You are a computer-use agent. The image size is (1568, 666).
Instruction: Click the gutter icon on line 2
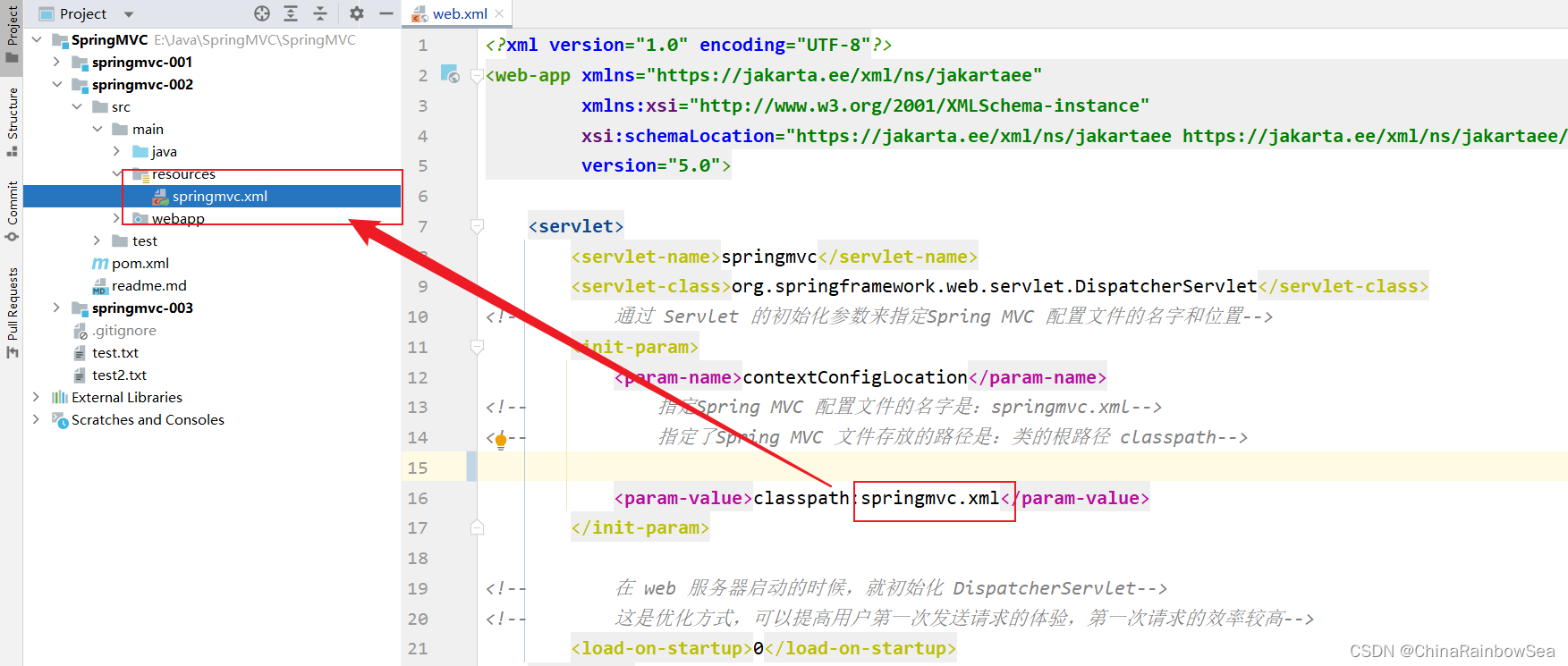(x=450, y=74)
